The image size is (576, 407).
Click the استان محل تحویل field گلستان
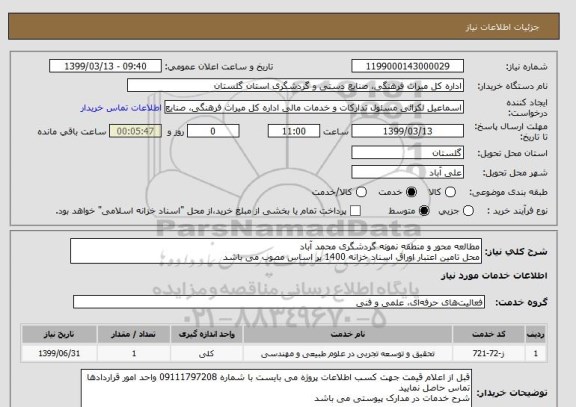pyautogui.click(x=407, y=152)
